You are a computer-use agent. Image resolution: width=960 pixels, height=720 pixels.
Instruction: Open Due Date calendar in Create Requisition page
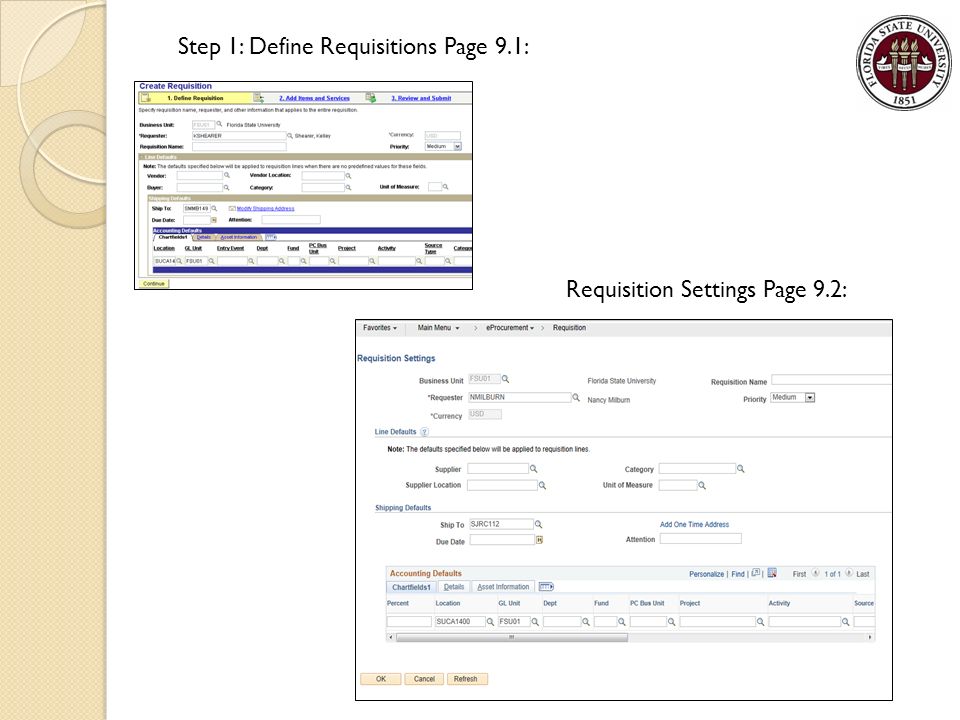(x=214, y=220)
